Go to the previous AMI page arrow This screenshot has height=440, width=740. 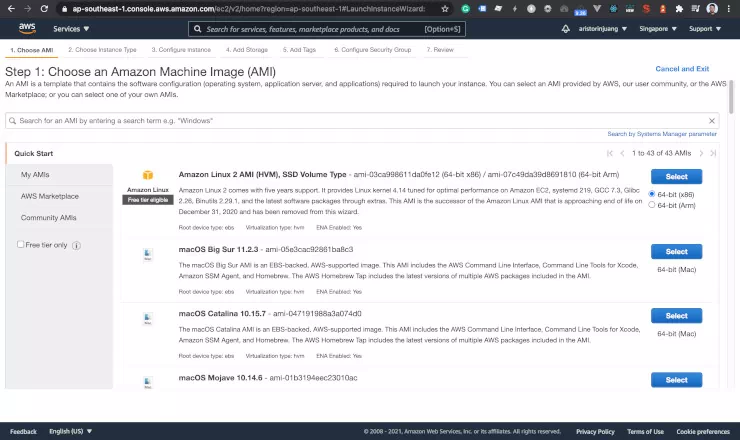point(622,153)
